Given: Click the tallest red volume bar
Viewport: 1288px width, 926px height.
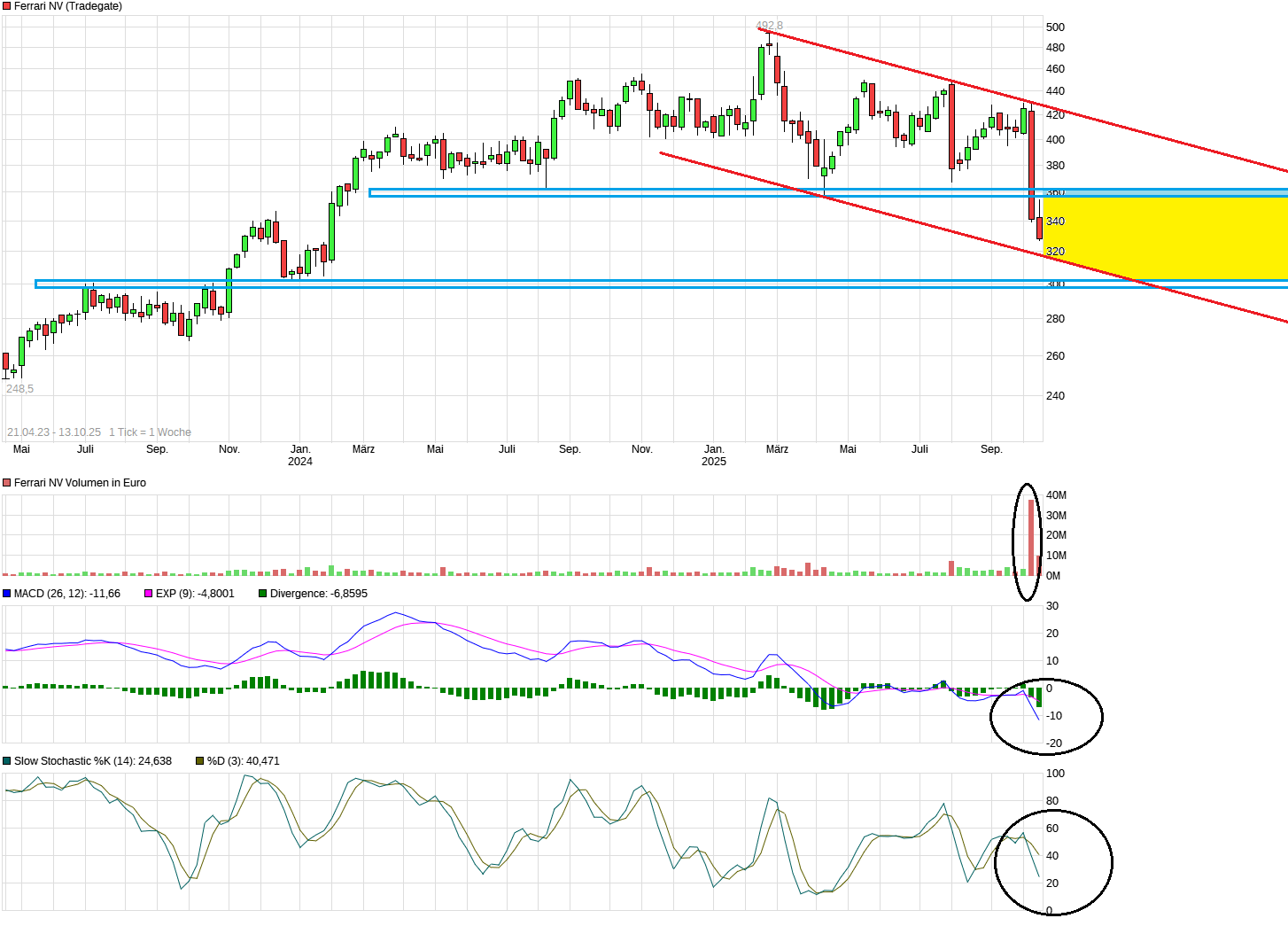Looking at the screenshot, I should click(1031, 537).
